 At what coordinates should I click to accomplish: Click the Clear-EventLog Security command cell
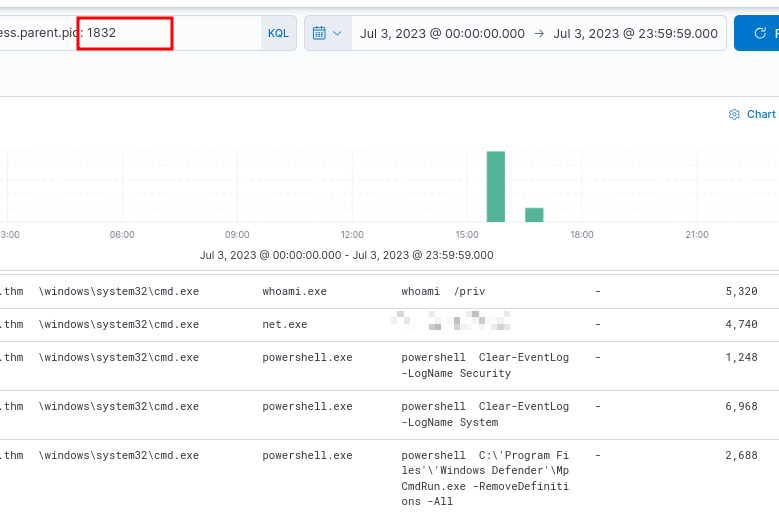pyautogui.click(x=485, y=365)
